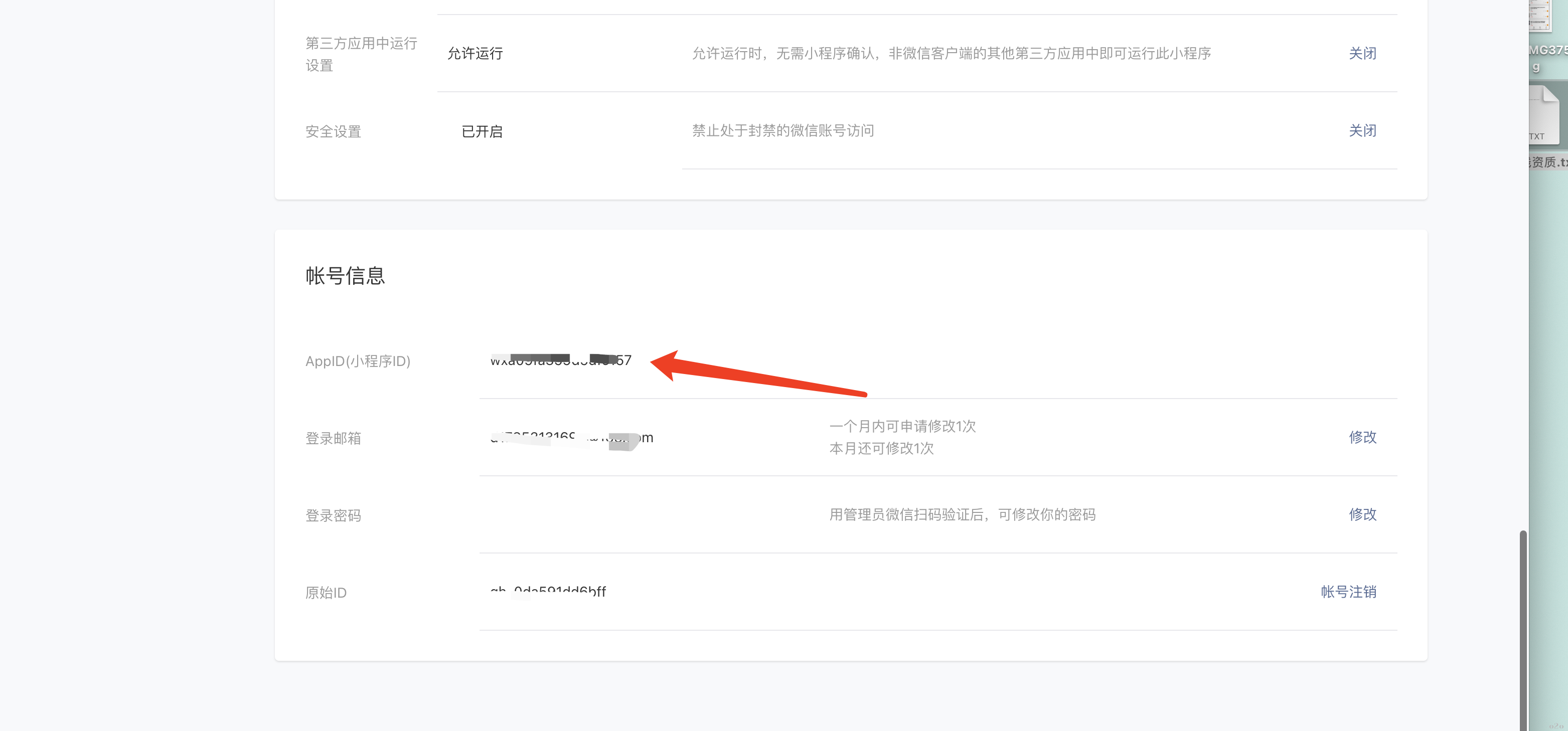
Task: Click the 帐号注销 link
Action: (x=1348, y=592)
